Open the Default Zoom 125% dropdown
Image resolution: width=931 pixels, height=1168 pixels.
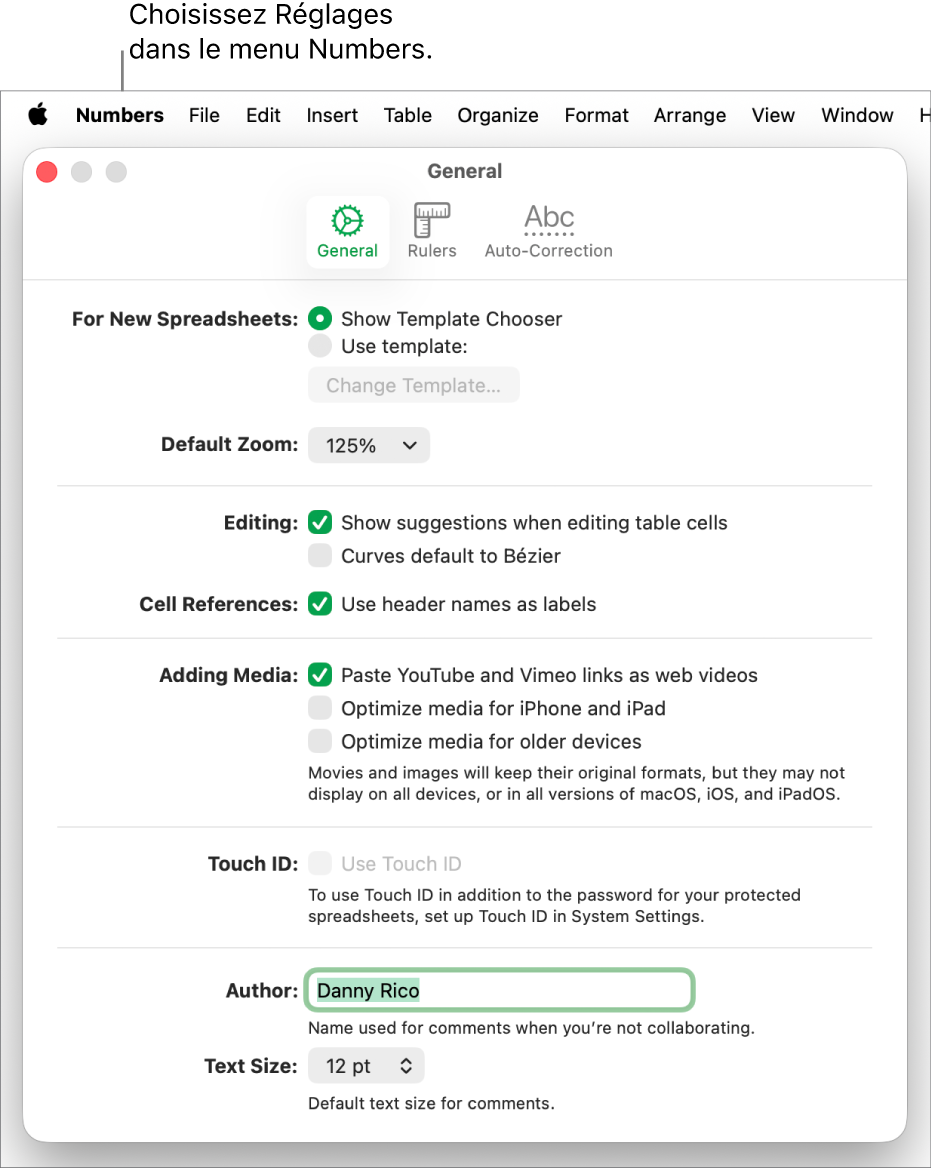368,446
